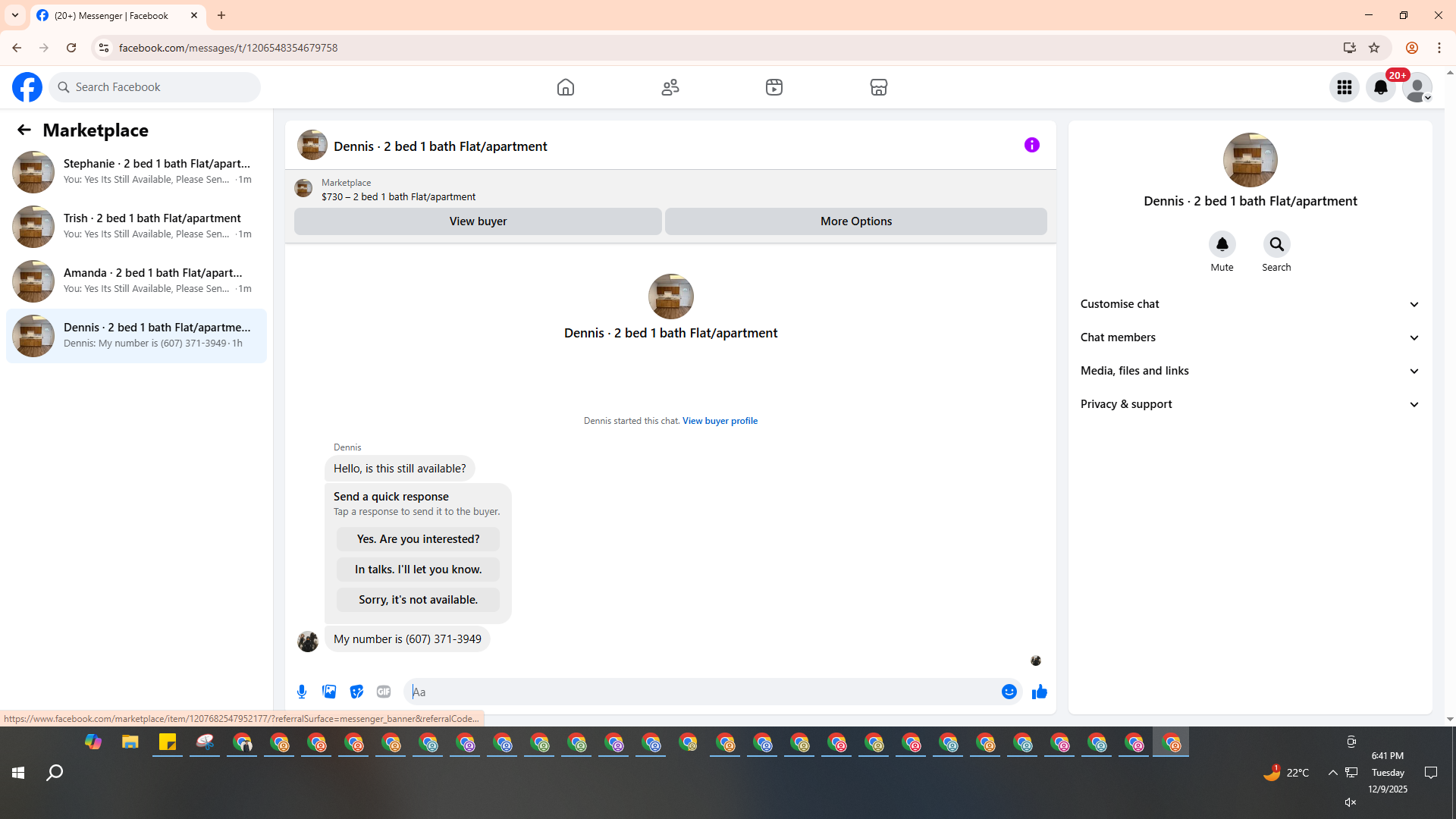This screenshot has height=819, width=1456.
Task: Send a thumbs-up like
Action: point(1039,692)
